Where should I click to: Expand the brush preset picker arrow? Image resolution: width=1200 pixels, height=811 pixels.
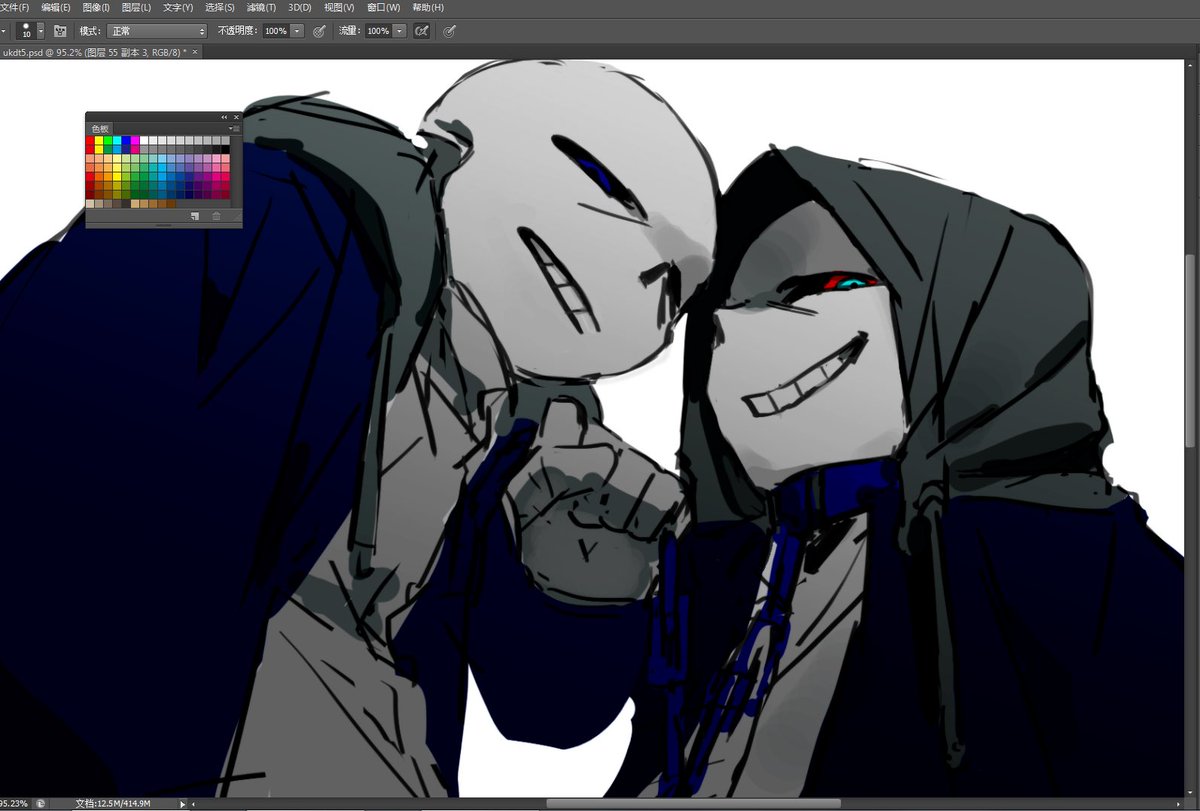[x=42, y=31]
